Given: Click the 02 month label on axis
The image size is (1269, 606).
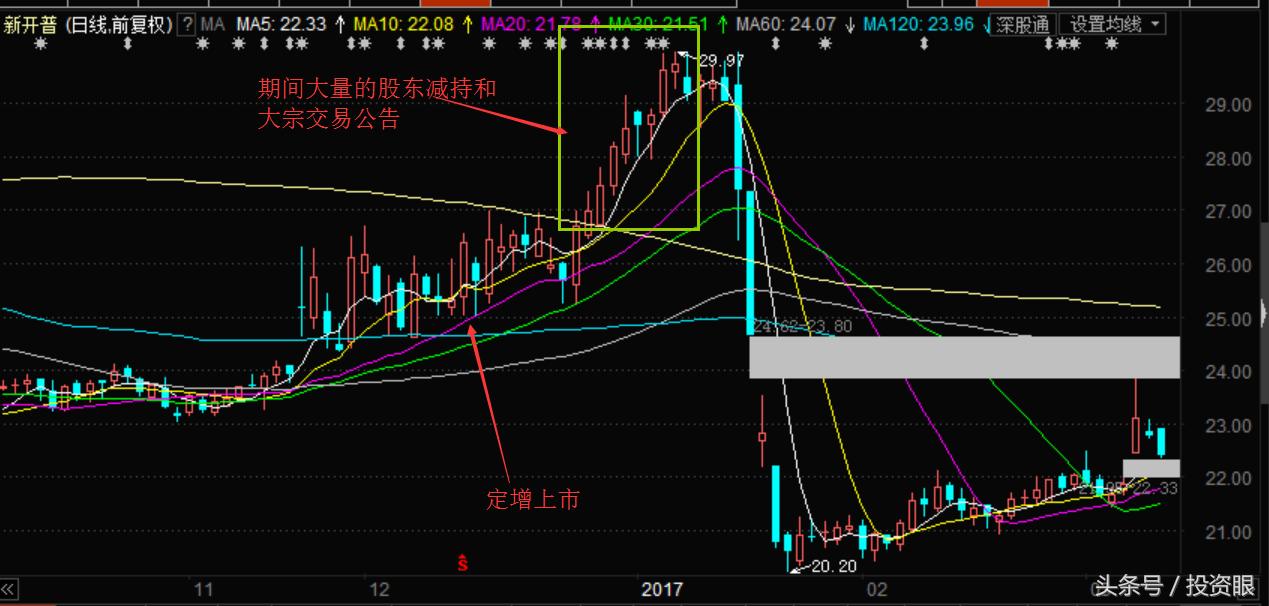Looking at the screenshot, I should tap(877, 589).
